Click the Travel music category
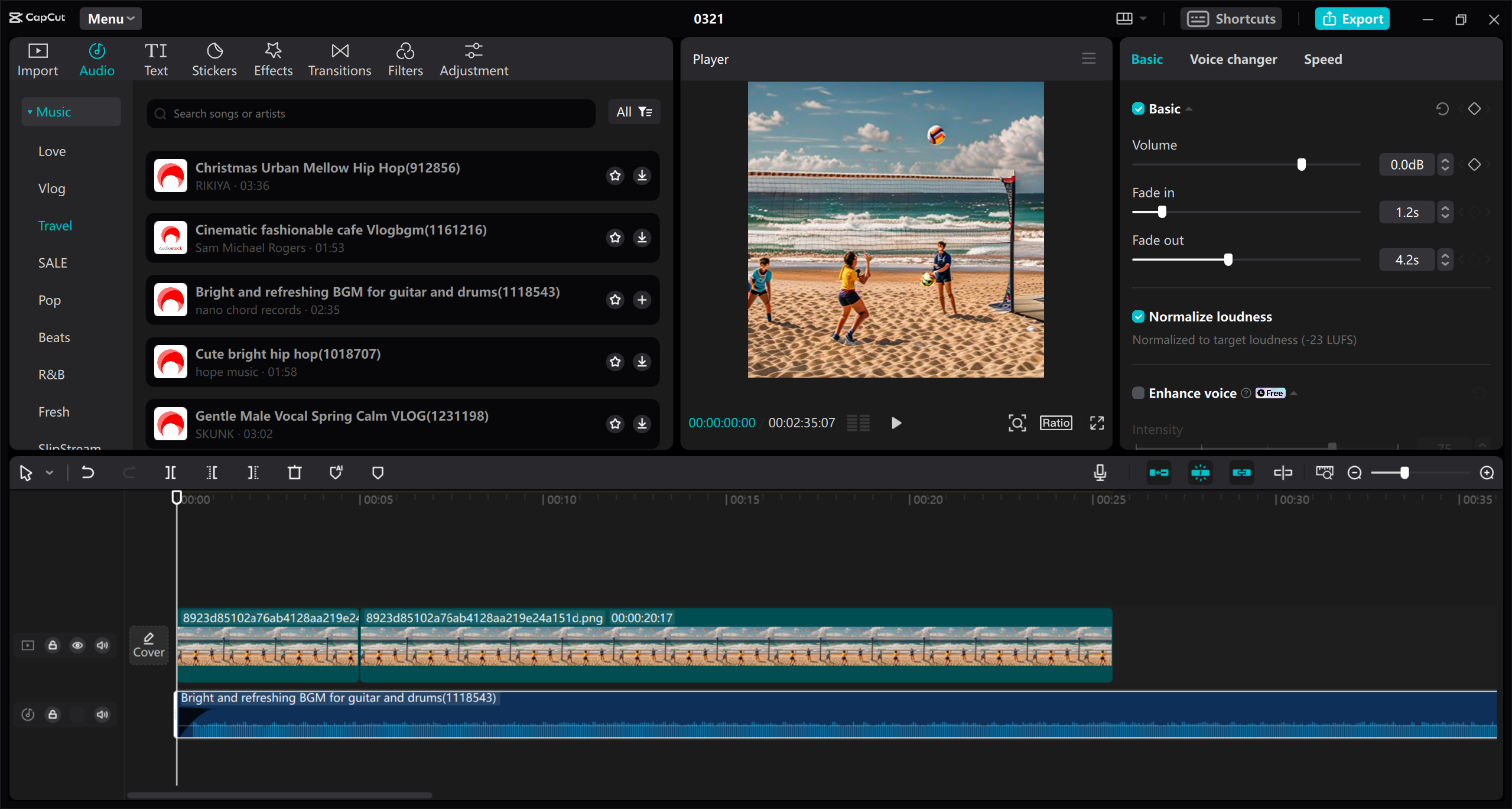 coord(55,225)
